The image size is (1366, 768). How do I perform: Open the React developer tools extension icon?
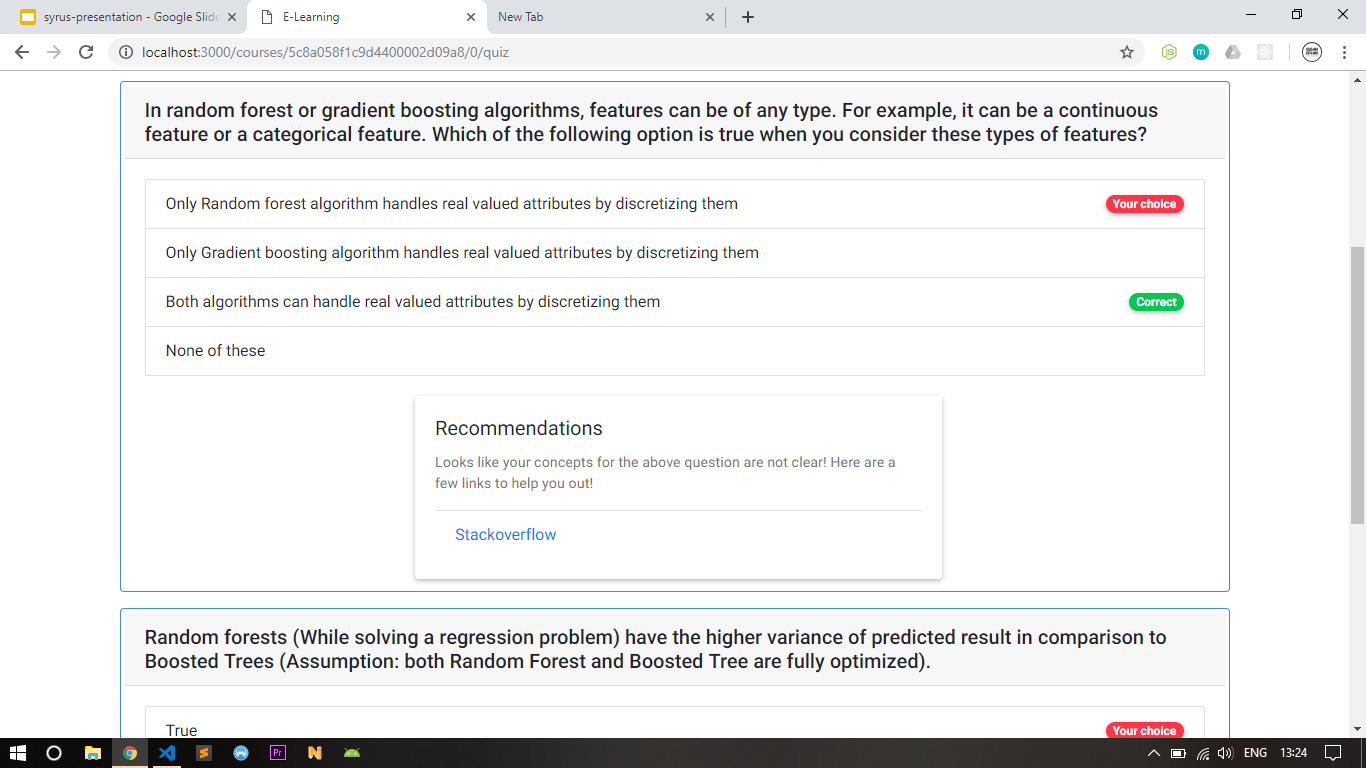(x=1265, y=52)
